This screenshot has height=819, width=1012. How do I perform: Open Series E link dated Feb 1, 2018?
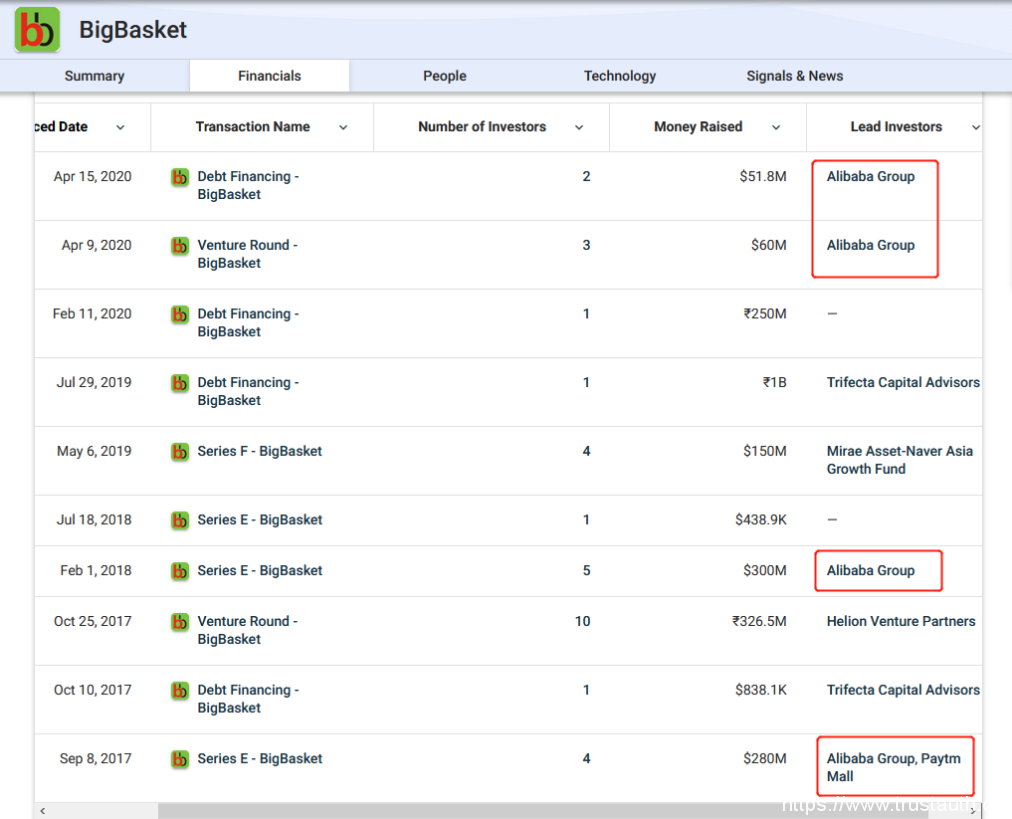259,571
